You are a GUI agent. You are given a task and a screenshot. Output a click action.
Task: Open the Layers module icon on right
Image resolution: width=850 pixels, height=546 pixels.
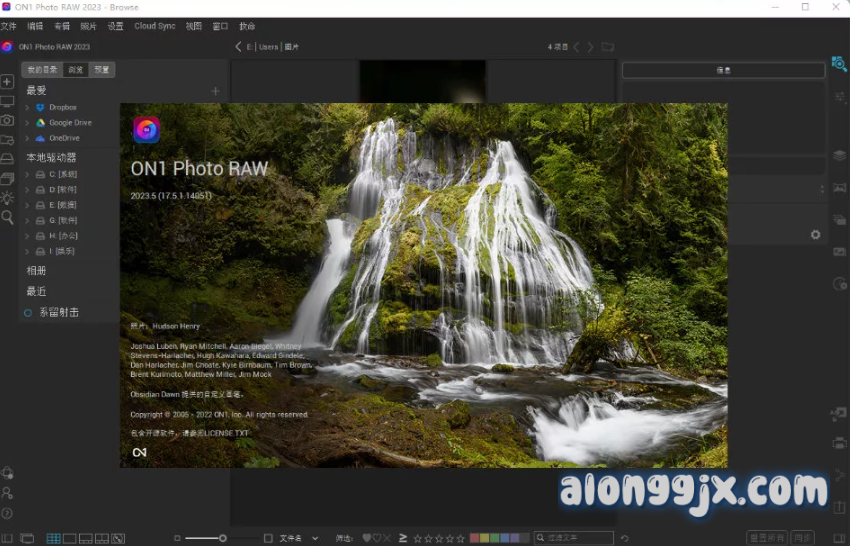coord(839,156)
